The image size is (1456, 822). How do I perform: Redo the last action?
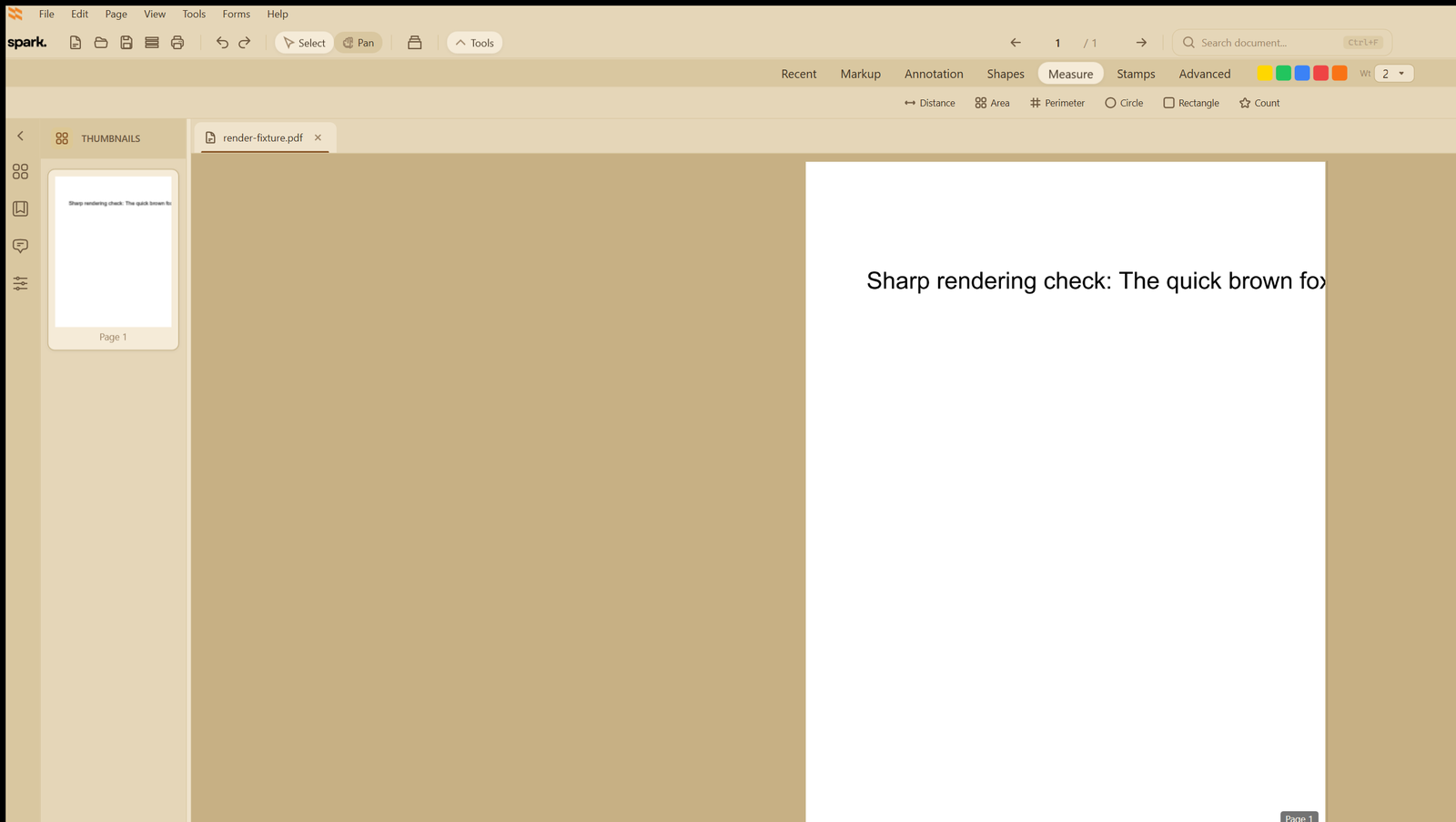pyautogui.click(x=245, y=43)
